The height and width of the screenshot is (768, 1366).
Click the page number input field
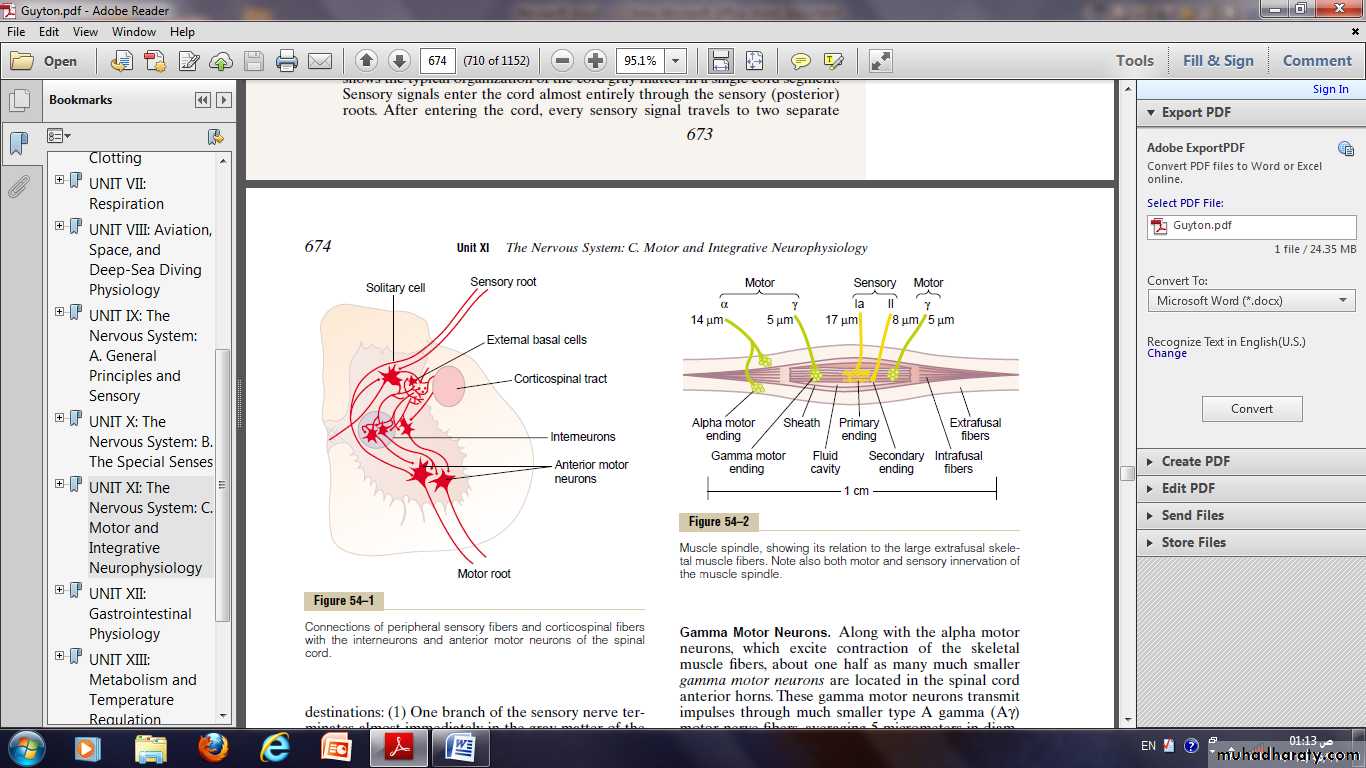(x=438, y=61)
